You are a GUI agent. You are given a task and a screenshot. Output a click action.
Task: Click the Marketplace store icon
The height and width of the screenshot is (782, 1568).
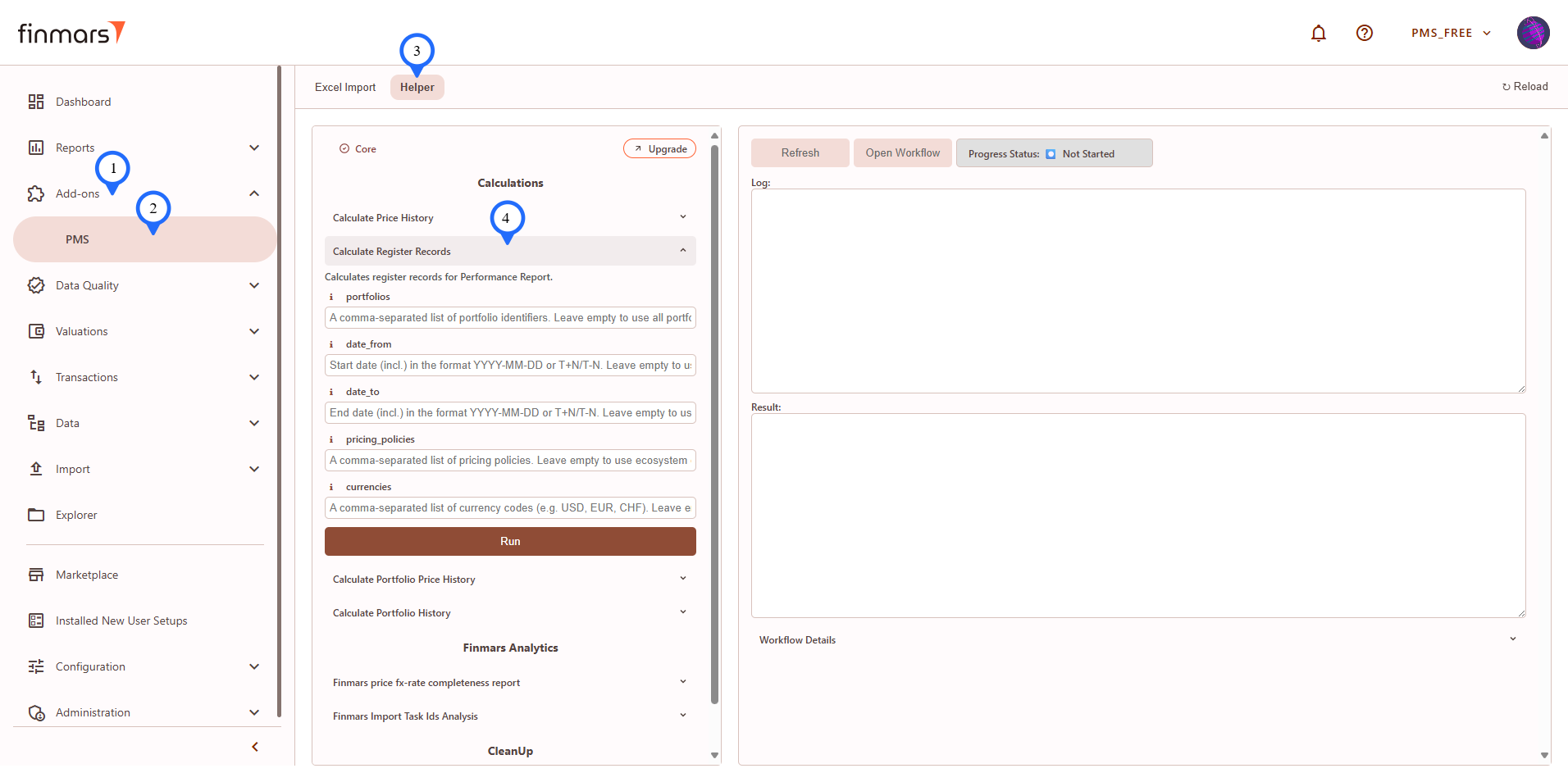[x=36, y=575]
